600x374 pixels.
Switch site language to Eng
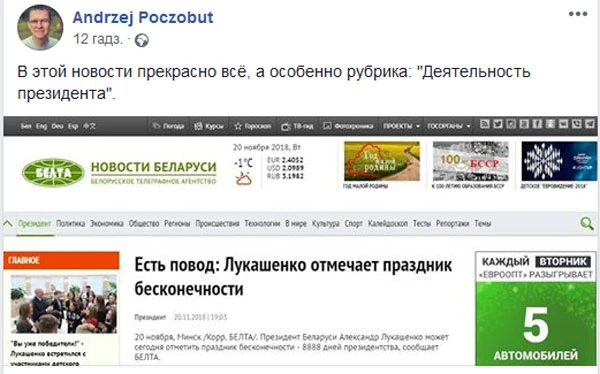(41, 126)
